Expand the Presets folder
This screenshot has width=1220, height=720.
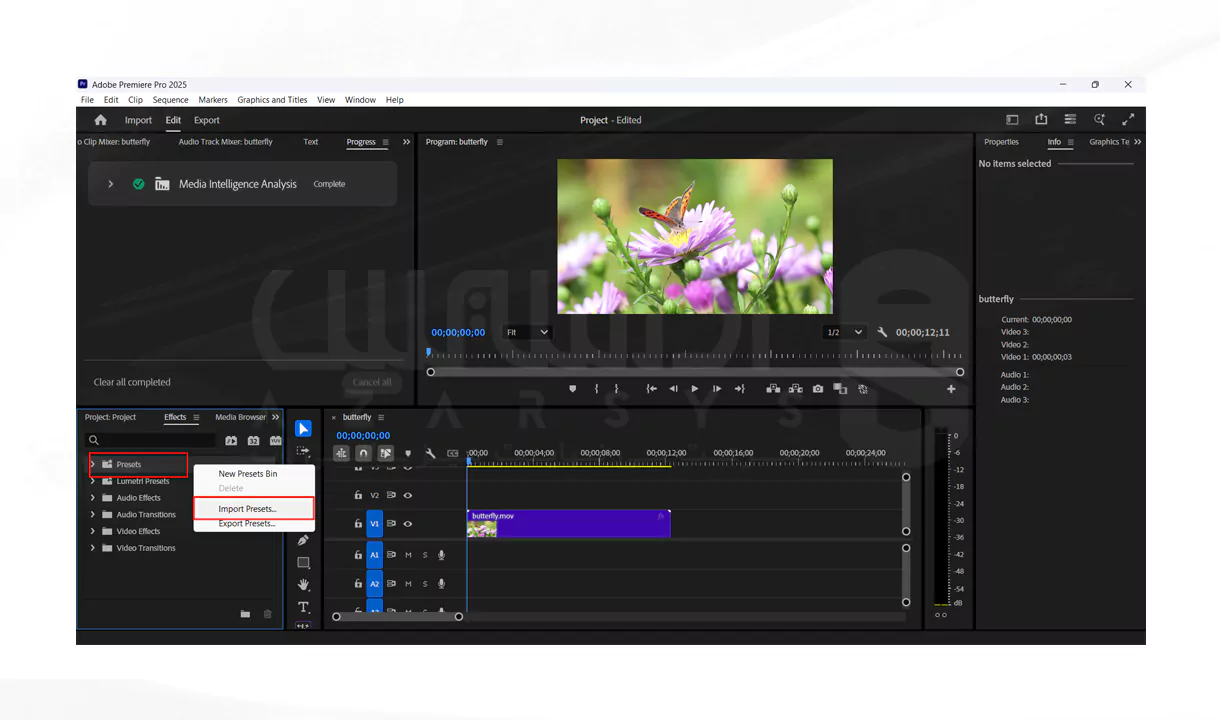tap(93, 465)
